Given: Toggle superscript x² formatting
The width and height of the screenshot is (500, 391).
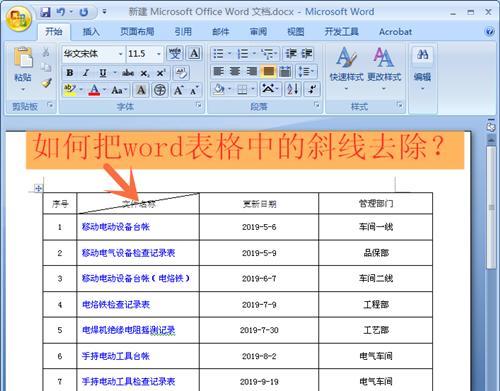Looking at the screenshot, I should coord(161,73).
